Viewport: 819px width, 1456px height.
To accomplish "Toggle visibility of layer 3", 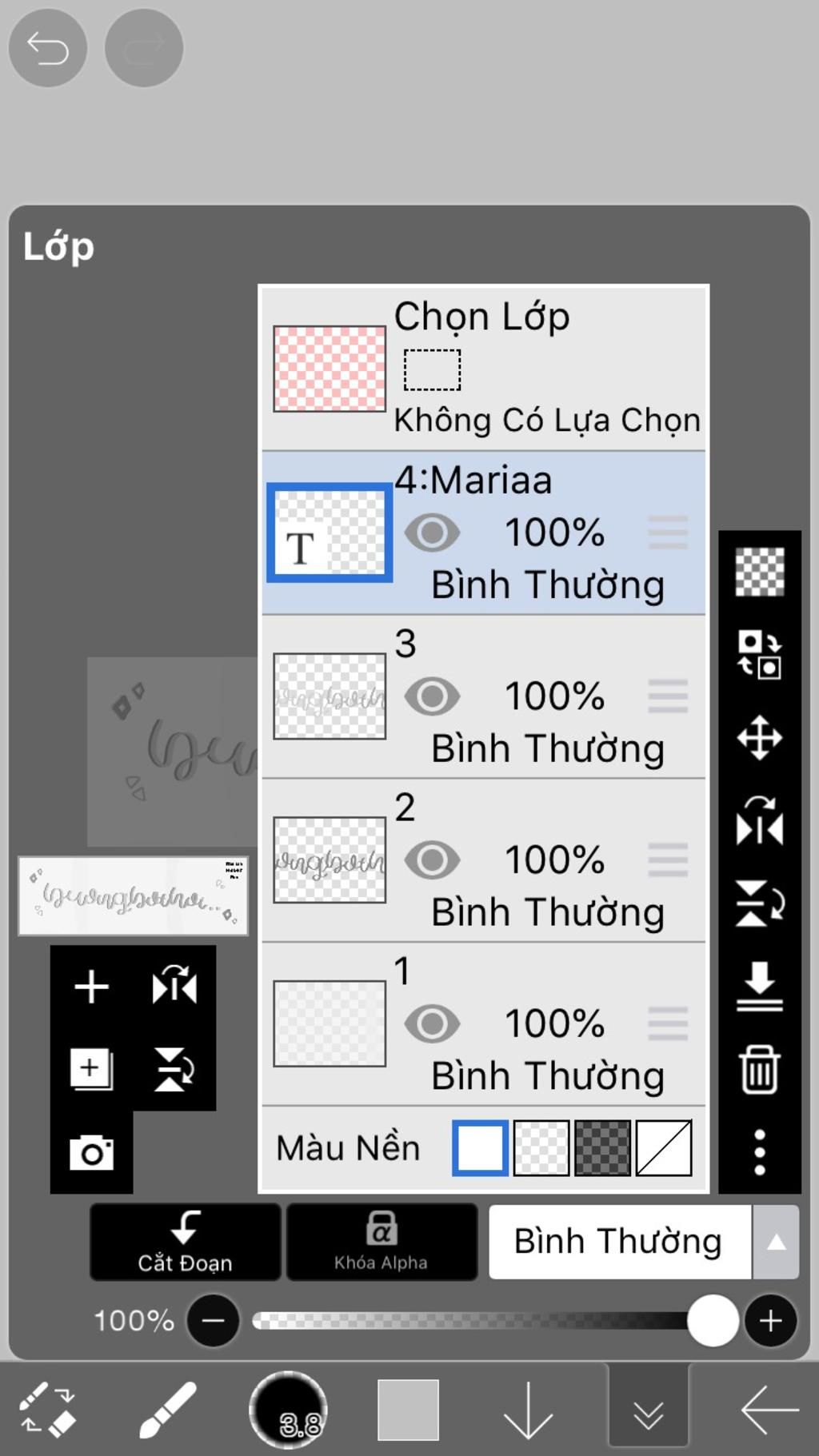I will point(432,696).
